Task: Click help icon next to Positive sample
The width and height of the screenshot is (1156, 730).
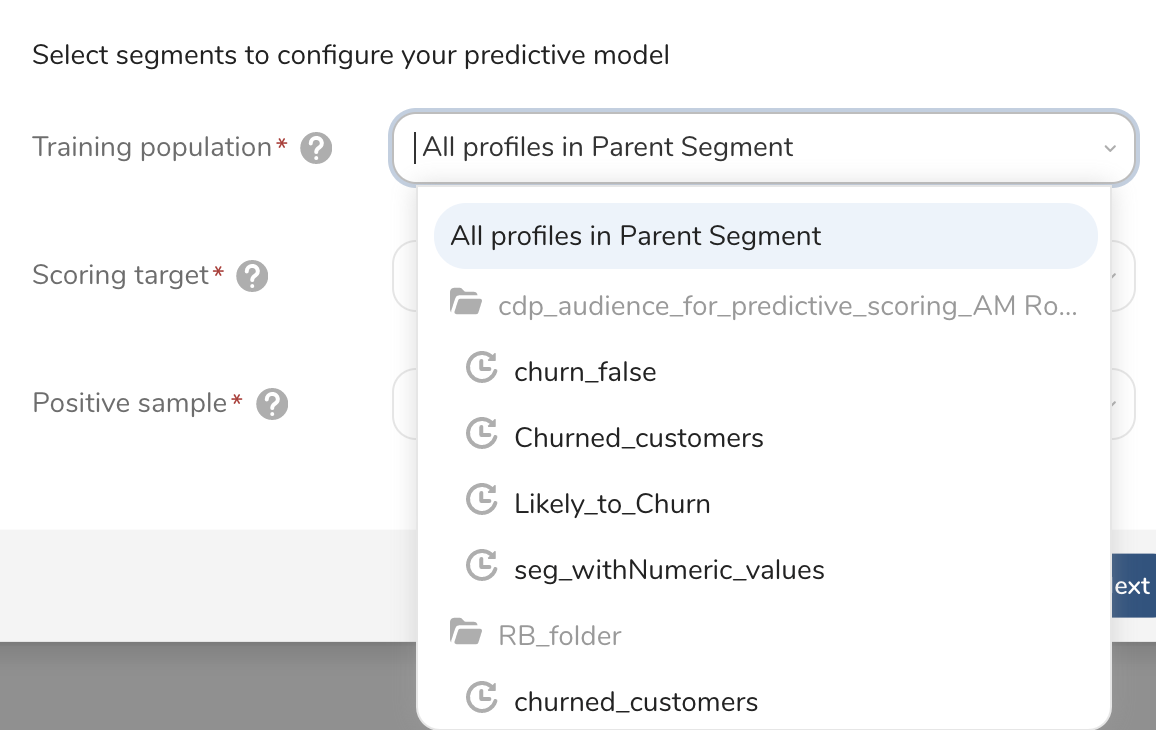Action: tap(272, 404)
